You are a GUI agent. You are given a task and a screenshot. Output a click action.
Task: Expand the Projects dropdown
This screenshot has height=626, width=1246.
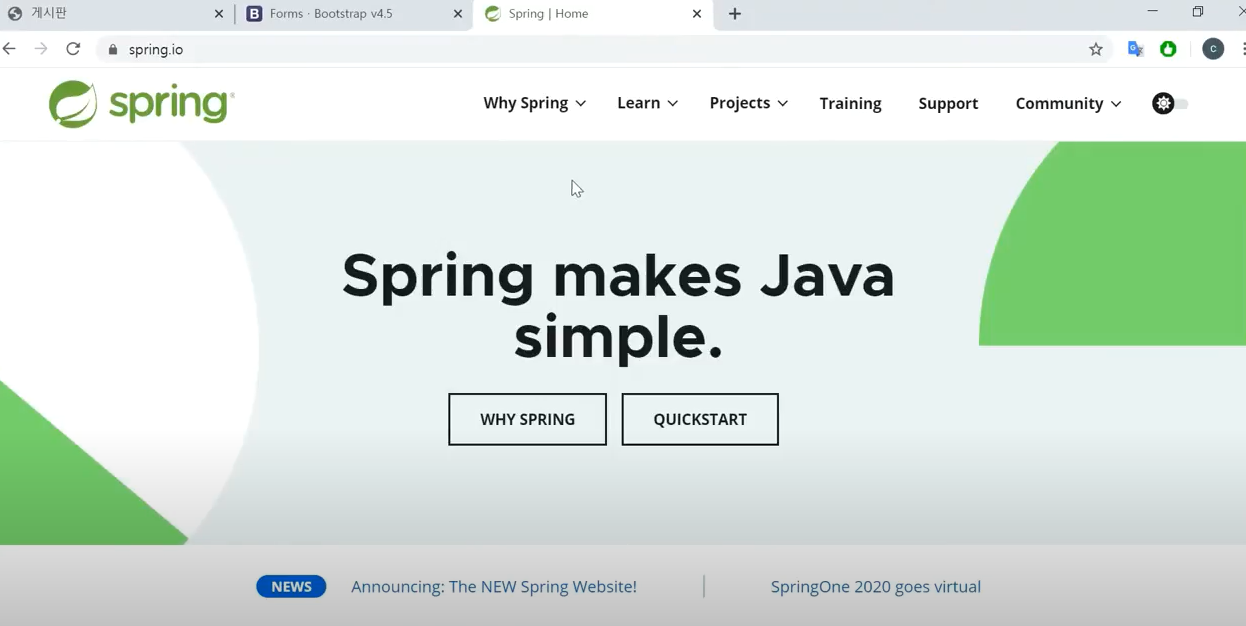tap(748, 103)
